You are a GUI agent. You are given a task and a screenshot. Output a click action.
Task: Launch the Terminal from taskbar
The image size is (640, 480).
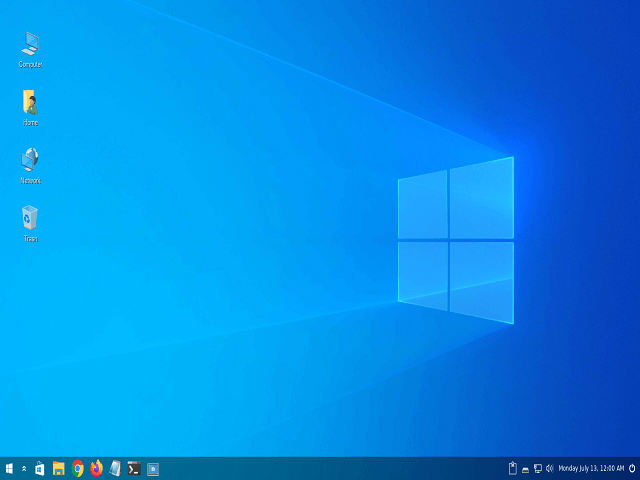(134, 468)
